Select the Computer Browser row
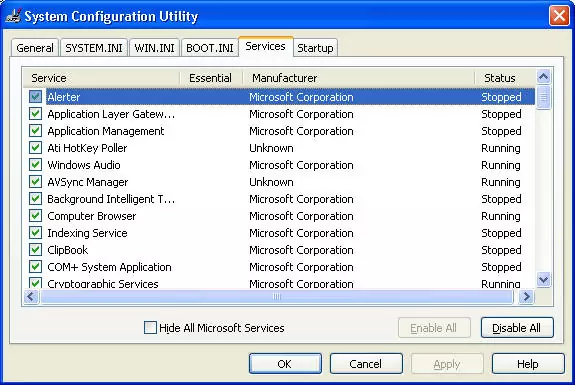Image resolution: width=575 pixels, height=385 pixels. 279,216
